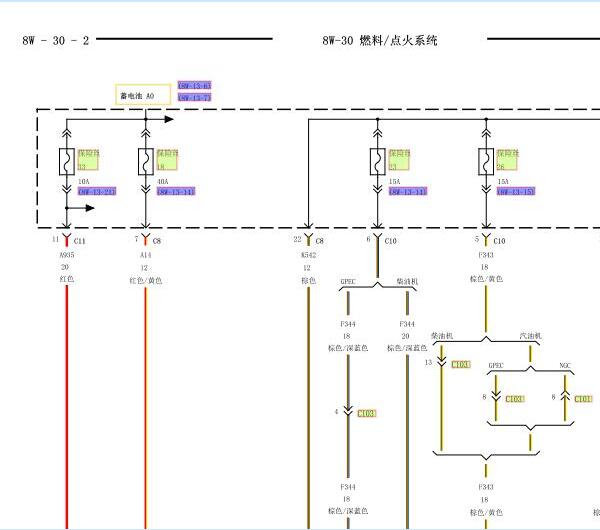This screenshot has height=530, width=600.
Task: Select the 10A fuse symbol
Action: (67, 162)
